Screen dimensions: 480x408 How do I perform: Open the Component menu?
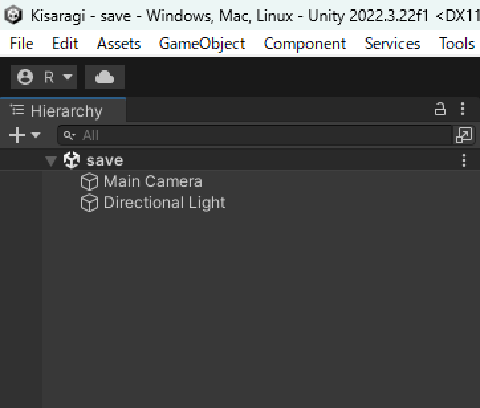coord(305,44)
